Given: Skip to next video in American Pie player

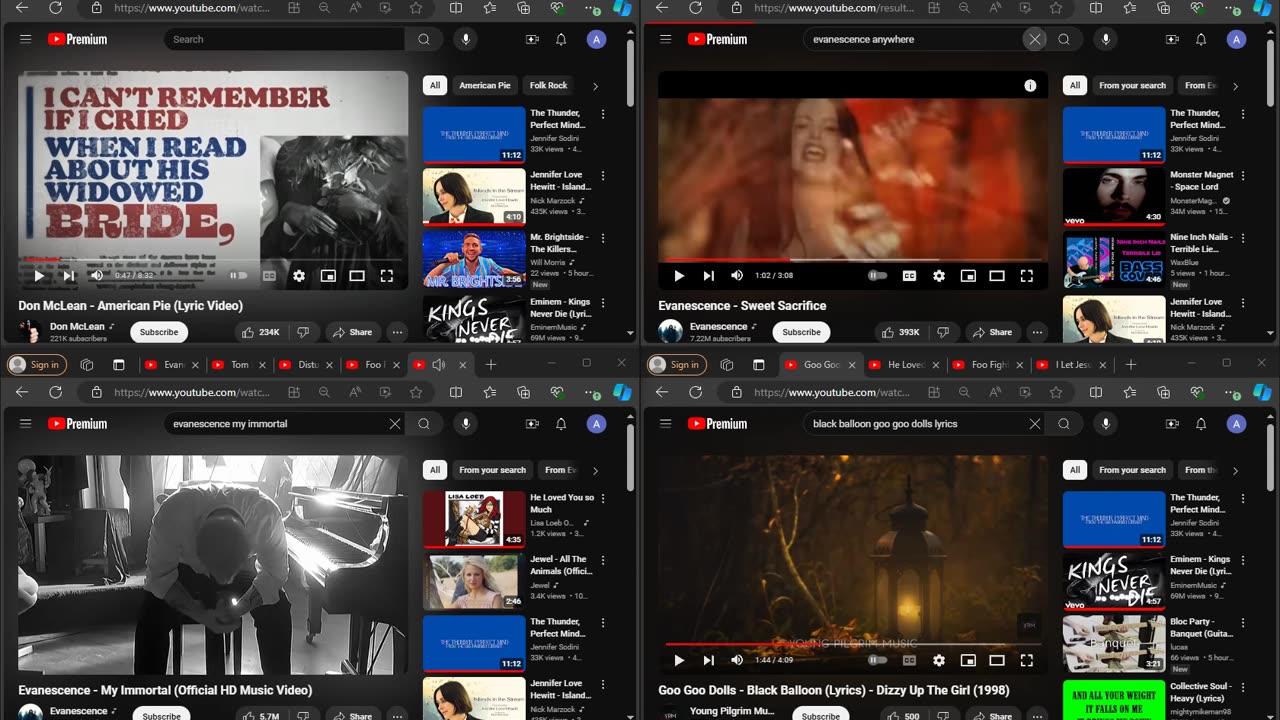Looking at the screenshot, I should tap(69, 276).
